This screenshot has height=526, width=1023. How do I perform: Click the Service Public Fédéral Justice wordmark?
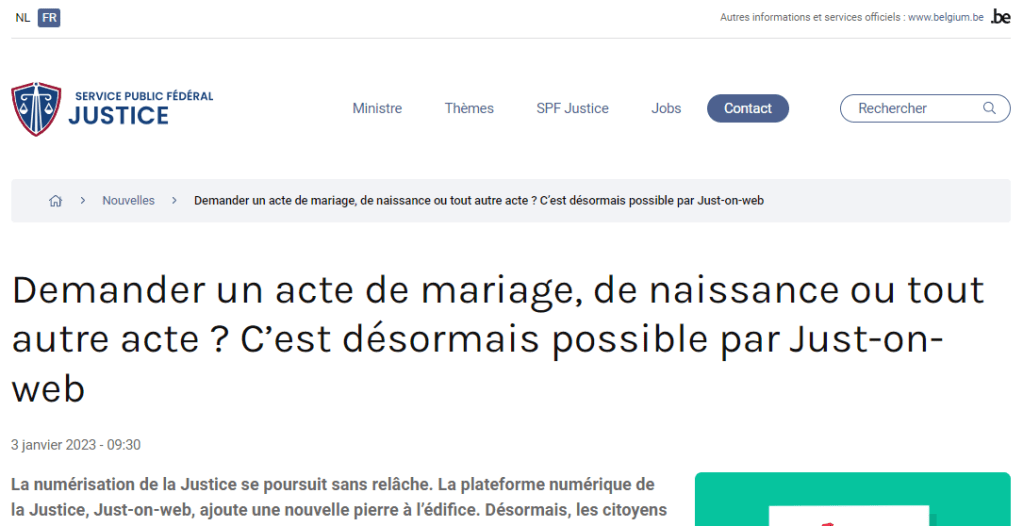[x=140, y=108]
